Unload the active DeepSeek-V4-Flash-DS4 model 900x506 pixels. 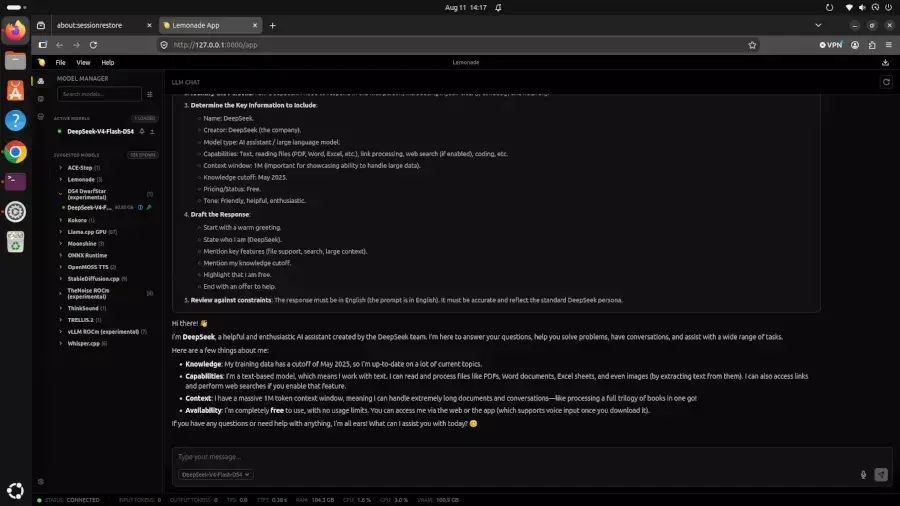click(x=152, y=131)
